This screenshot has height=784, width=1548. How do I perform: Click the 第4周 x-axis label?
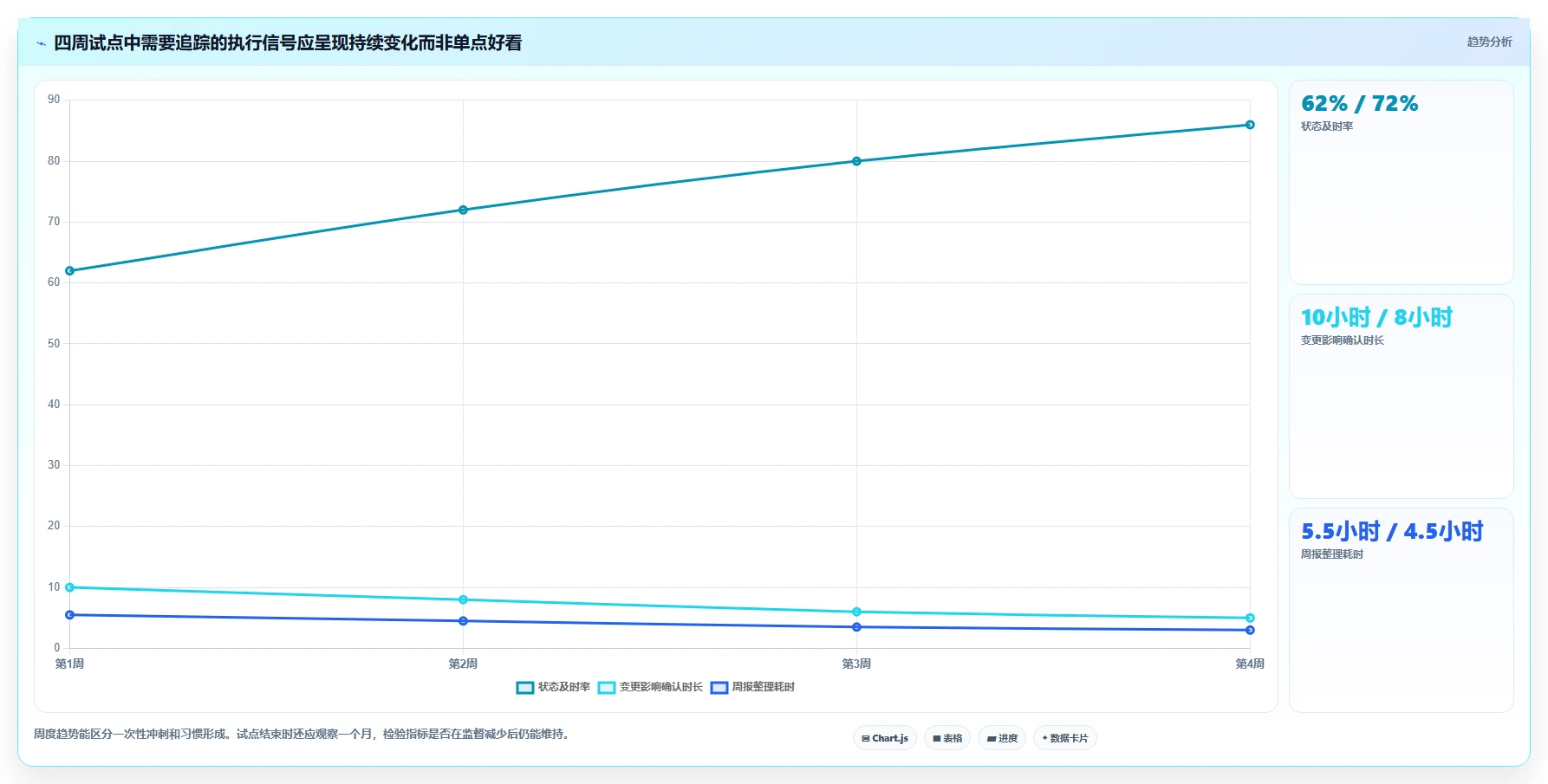click(1250, 664)
